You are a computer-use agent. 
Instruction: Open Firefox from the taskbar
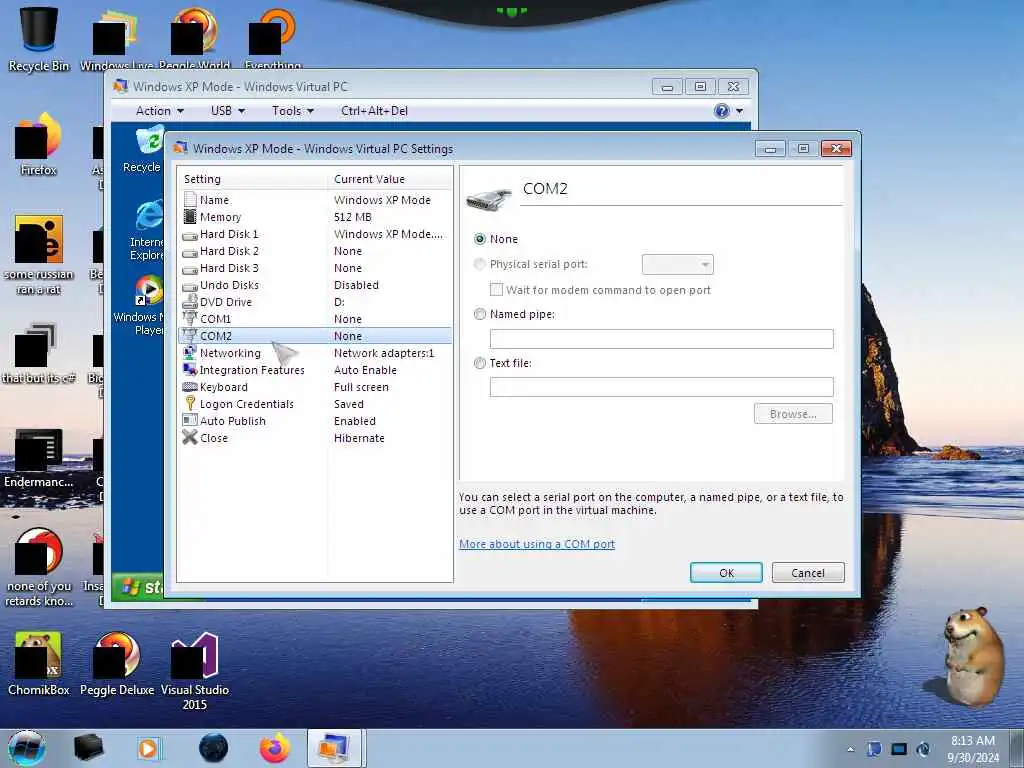275,748
